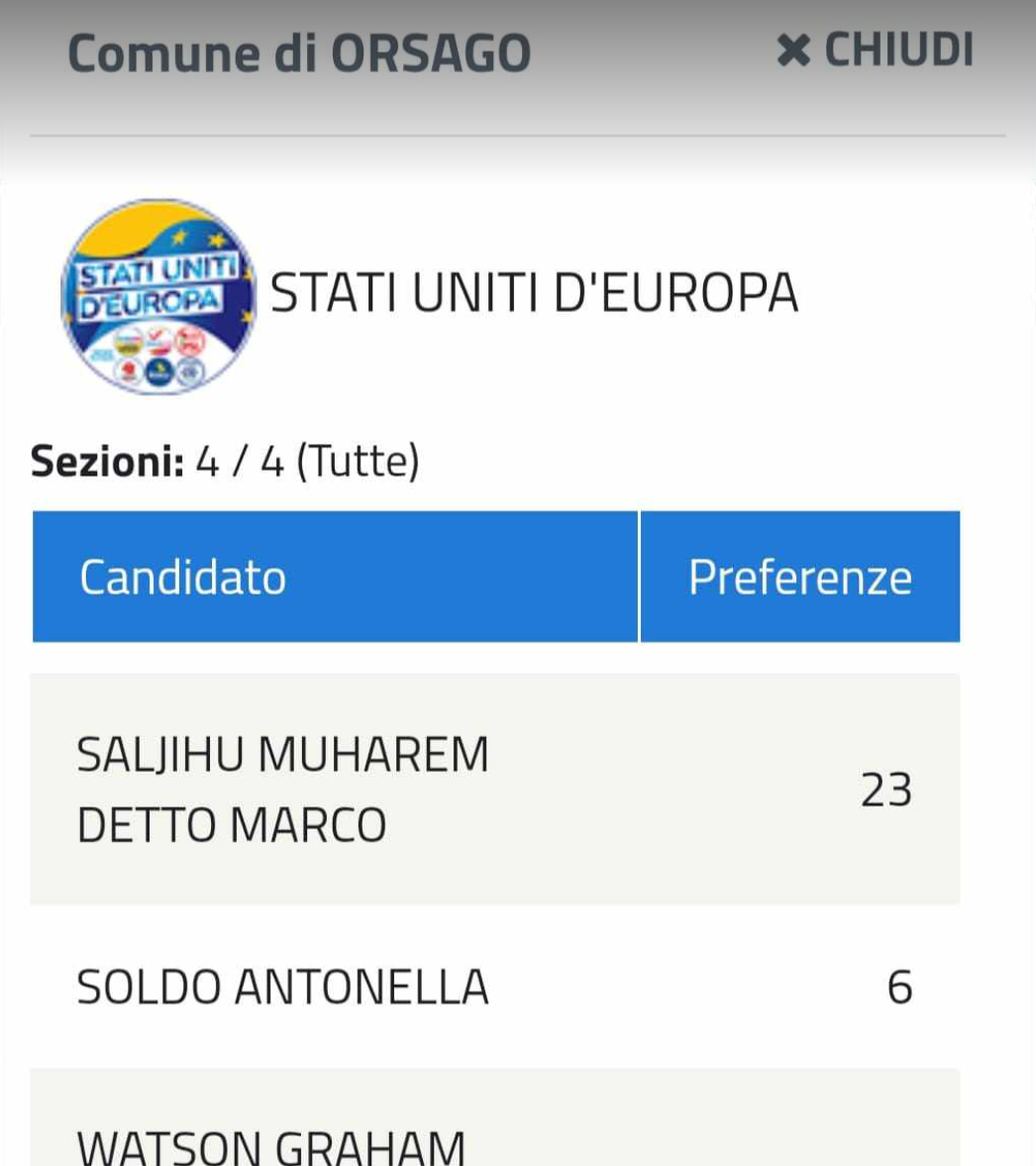Click the horizontal divider under the header
The image size is (1036, 1166).
(x=518, y=136)
